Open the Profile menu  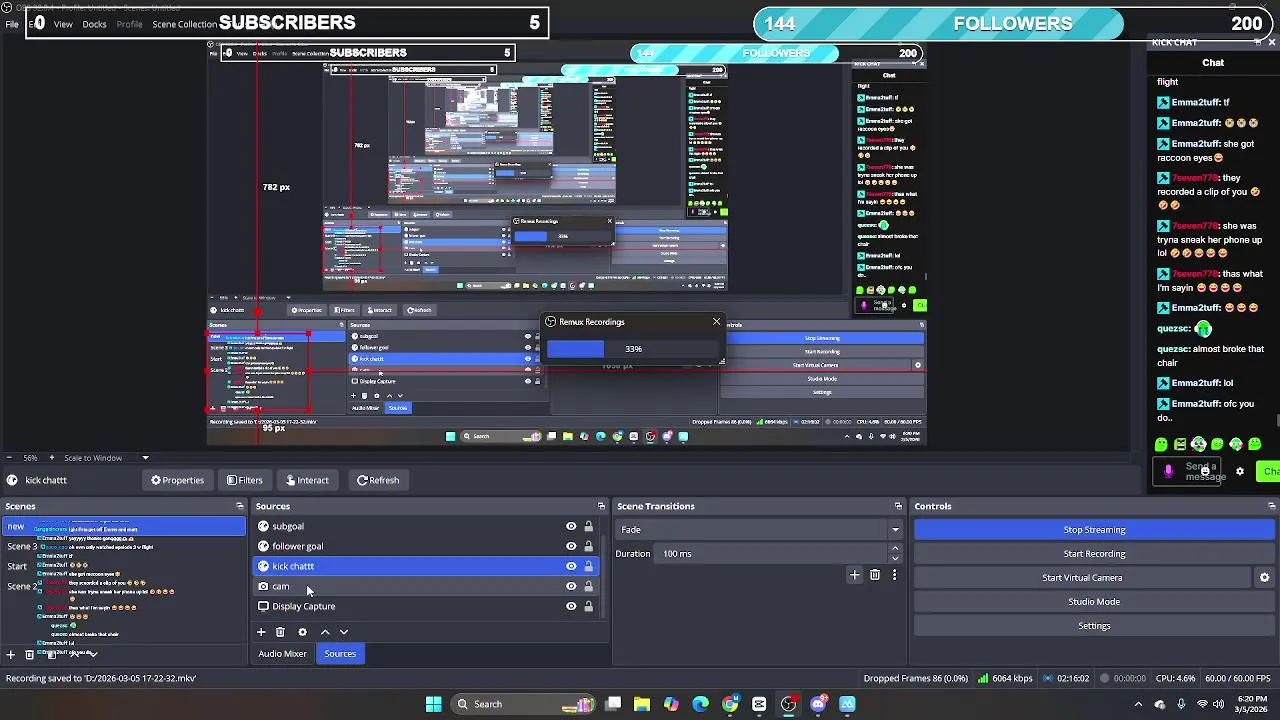pyautogui.click(x=129, y=24)
